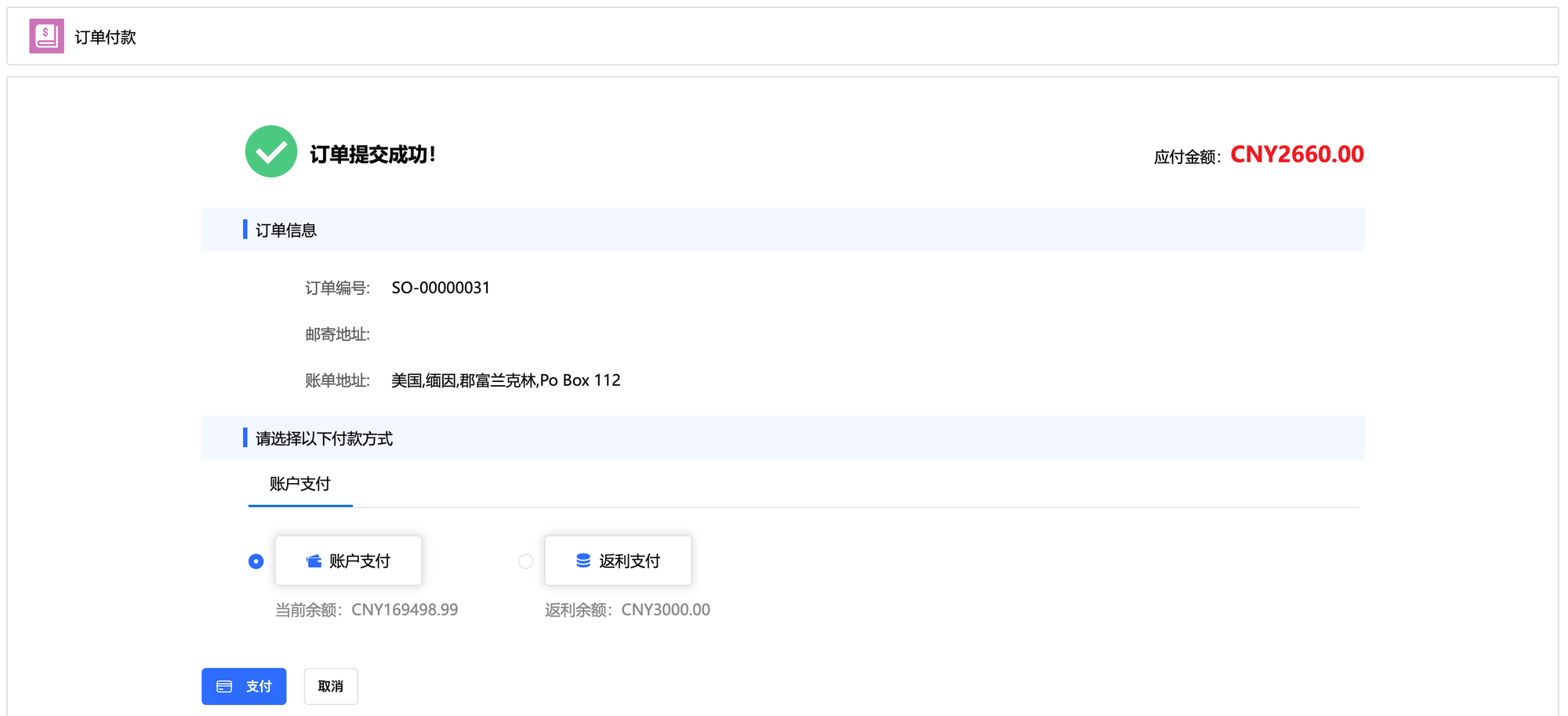This screenshot has width=1568, height=716.
Task: Click the payable amount CNY2660.00
Action: pos(1296,154)
